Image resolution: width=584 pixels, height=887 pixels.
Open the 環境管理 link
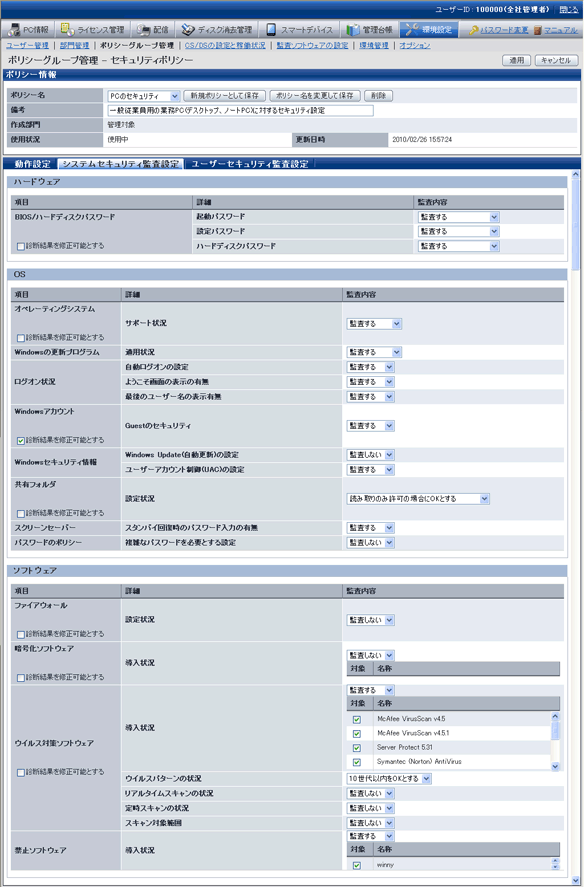click(374, 45)
